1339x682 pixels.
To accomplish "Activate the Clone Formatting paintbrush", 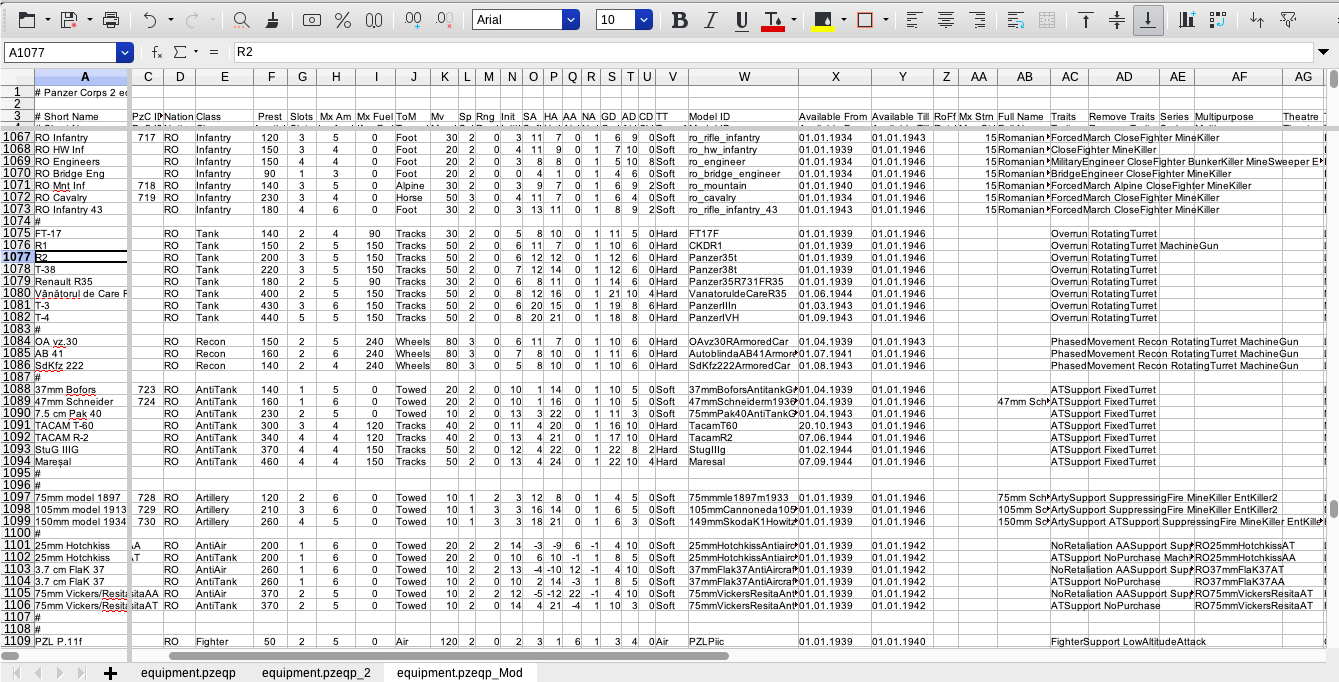I will point(271,20).
